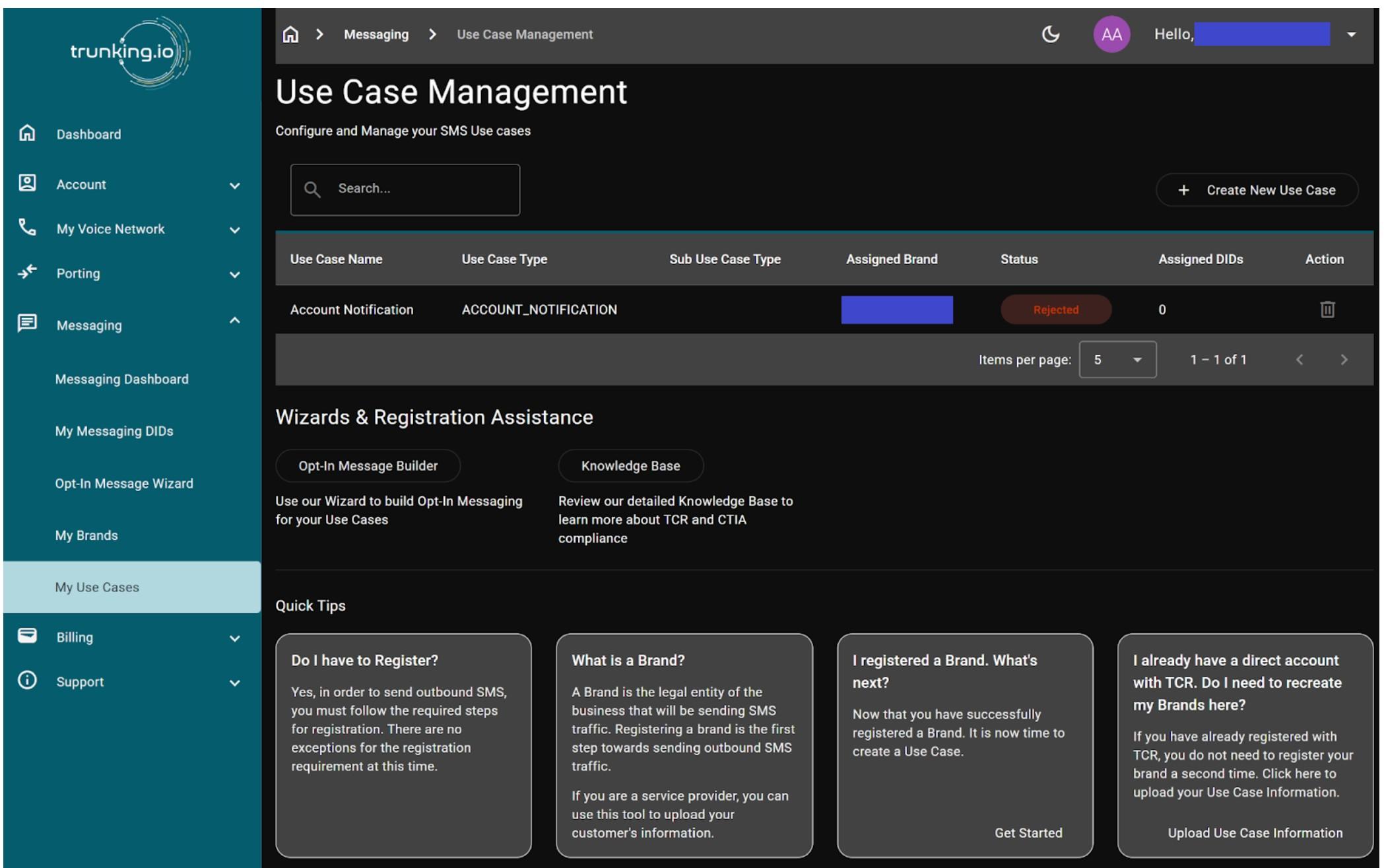
Task: Open the items per page dropdown
Action: [1117, 360]
